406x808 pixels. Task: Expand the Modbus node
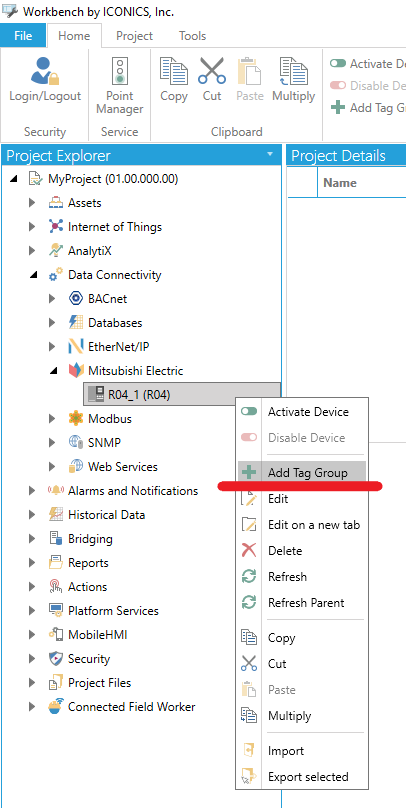point(52,419)
